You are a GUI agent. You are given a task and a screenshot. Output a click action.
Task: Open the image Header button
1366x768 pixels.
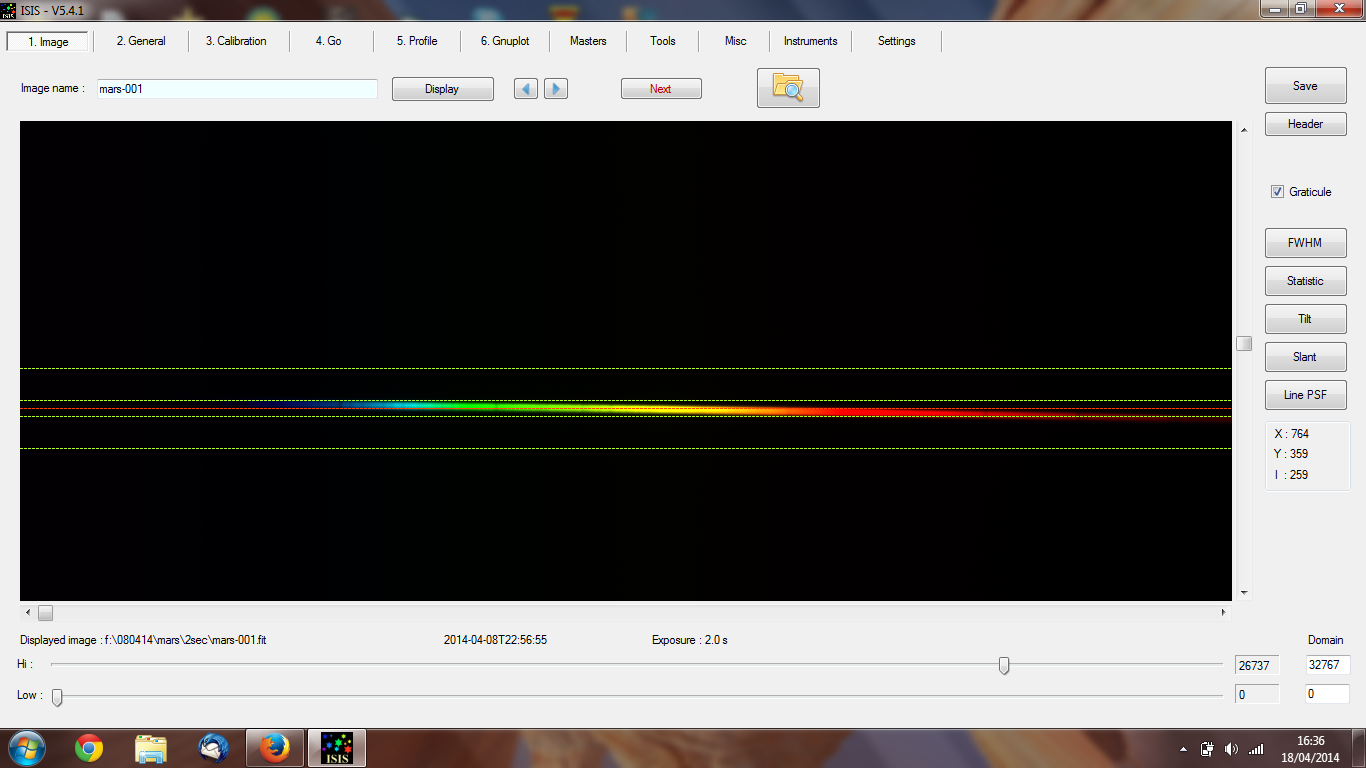(x=1305, y=124)
